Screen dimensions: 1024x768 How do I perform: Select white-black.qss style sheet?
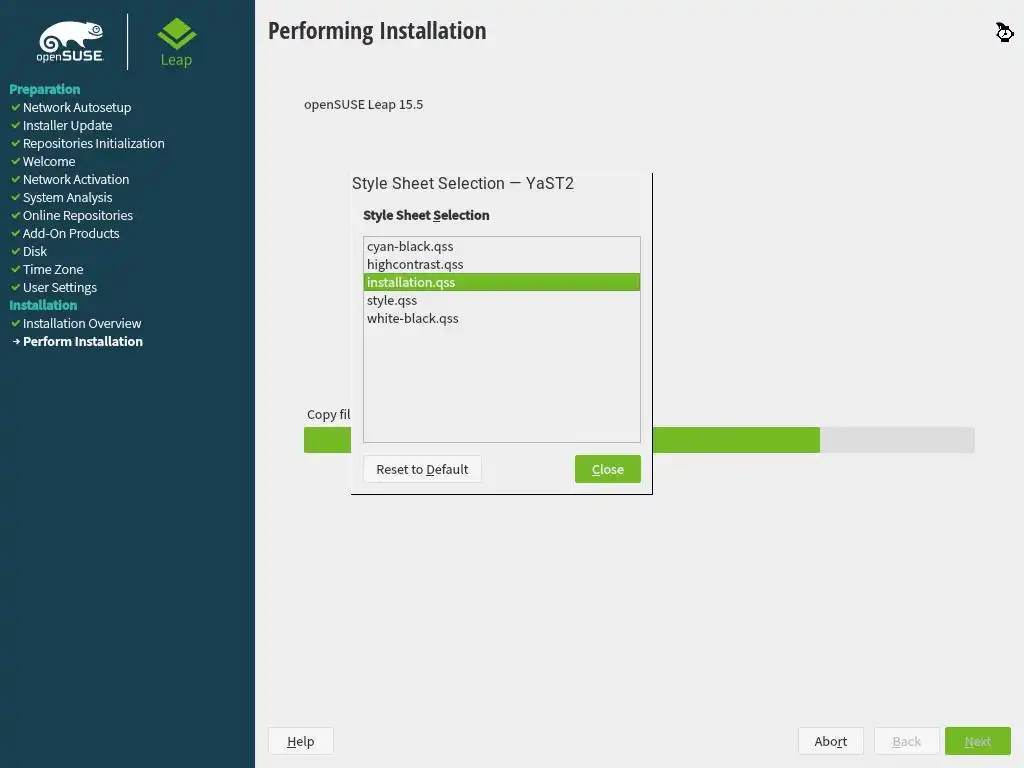coord(501,319)
